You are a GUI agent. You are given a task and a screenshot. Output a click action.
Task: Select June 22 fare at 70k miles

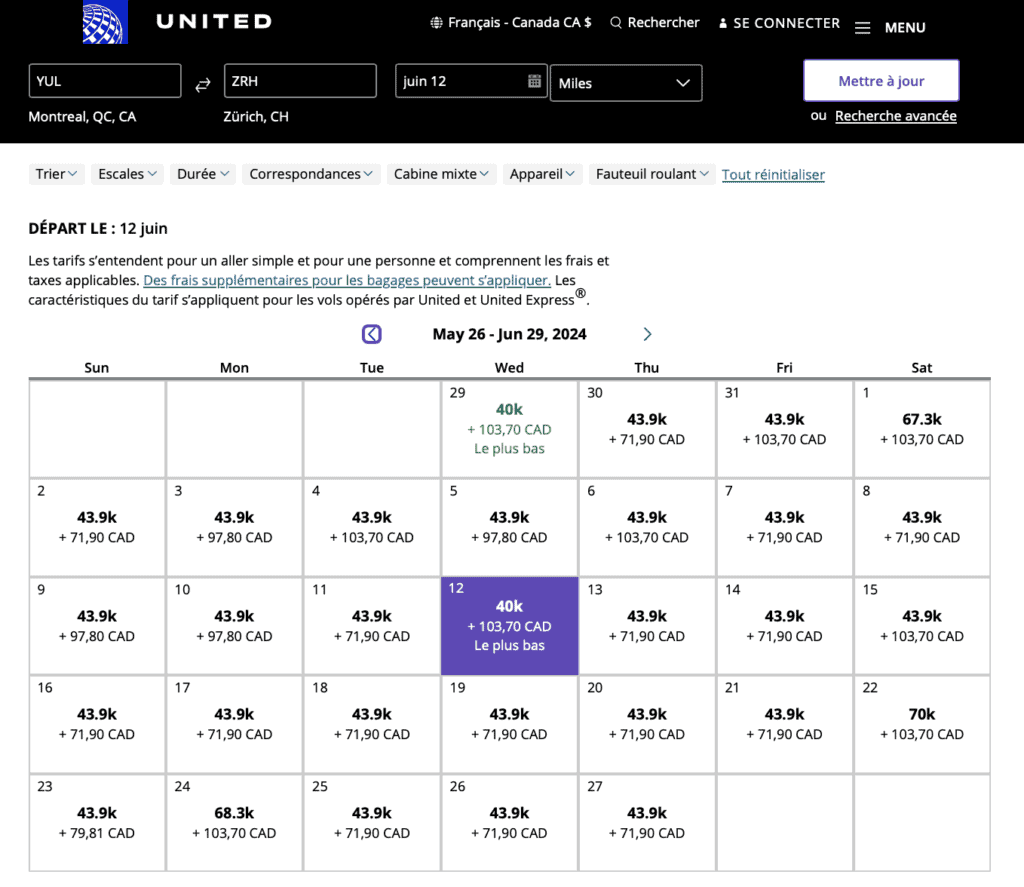click(x=921, y=724)
